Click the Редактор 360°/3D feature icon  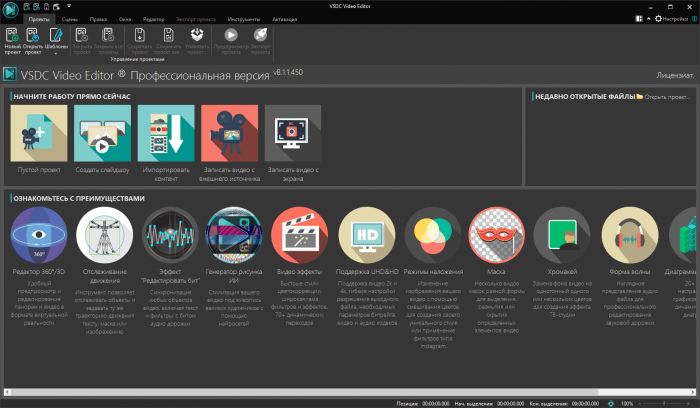point(39,235)
